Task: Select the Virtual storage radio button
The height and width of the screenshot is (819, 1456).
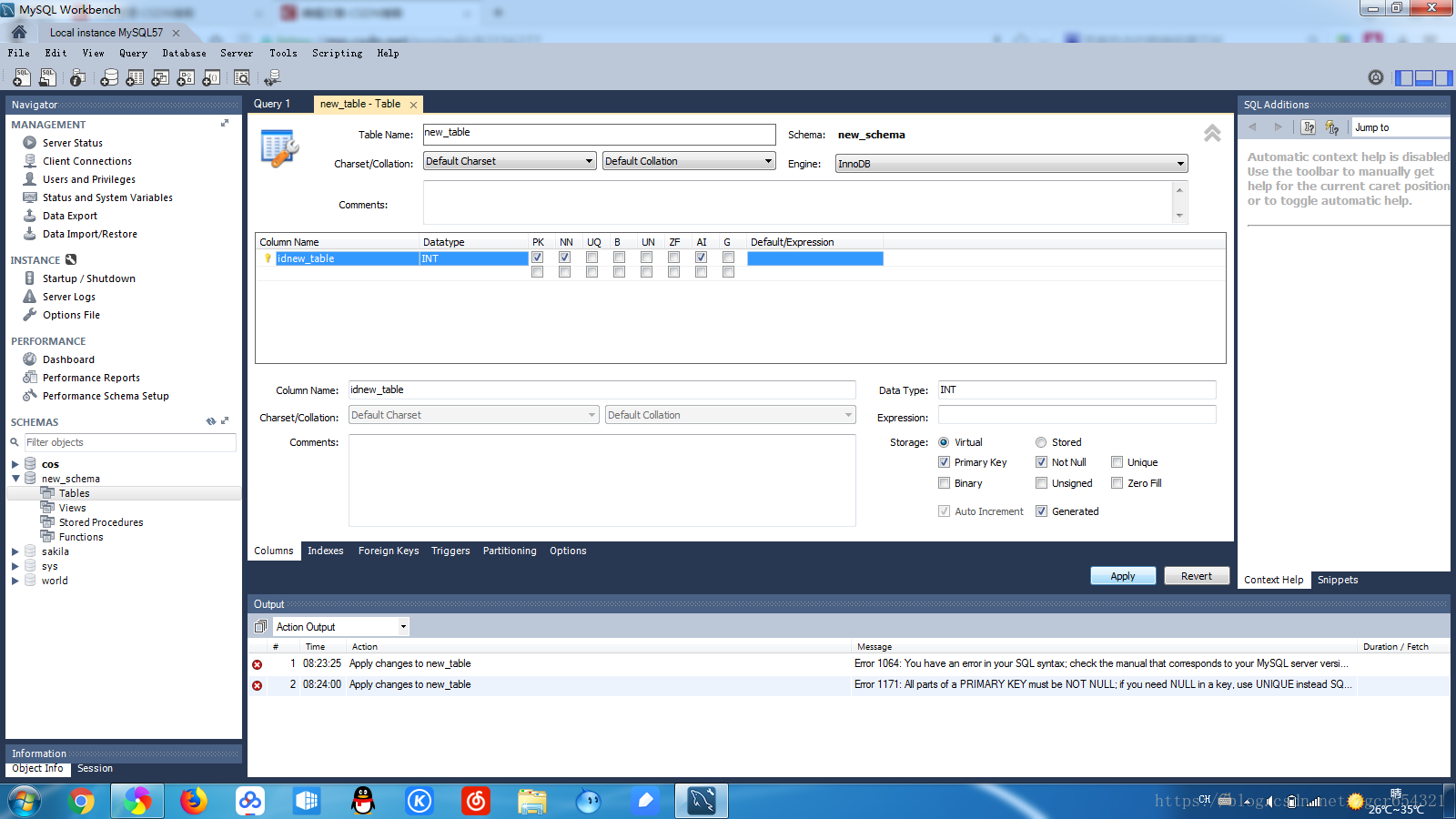Action: (x=944, y=442)
